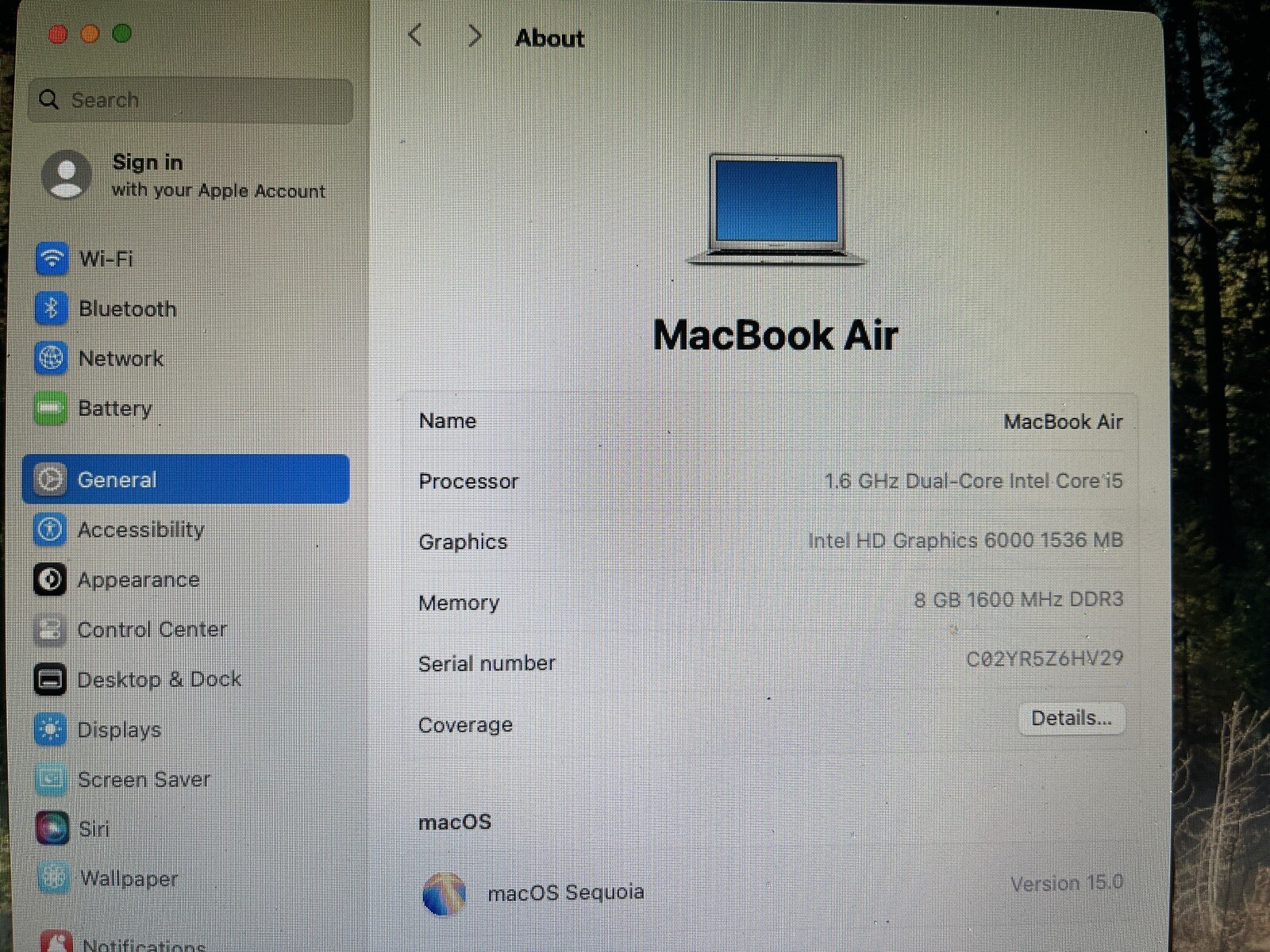Click the Bluetooth icon in sidebar

52,309
